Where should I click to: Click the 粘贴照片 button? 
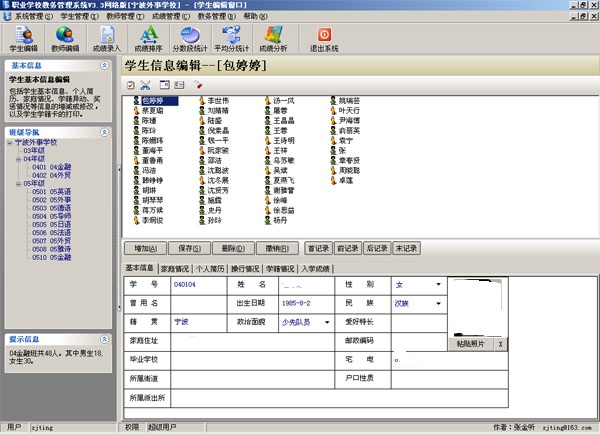471,344
